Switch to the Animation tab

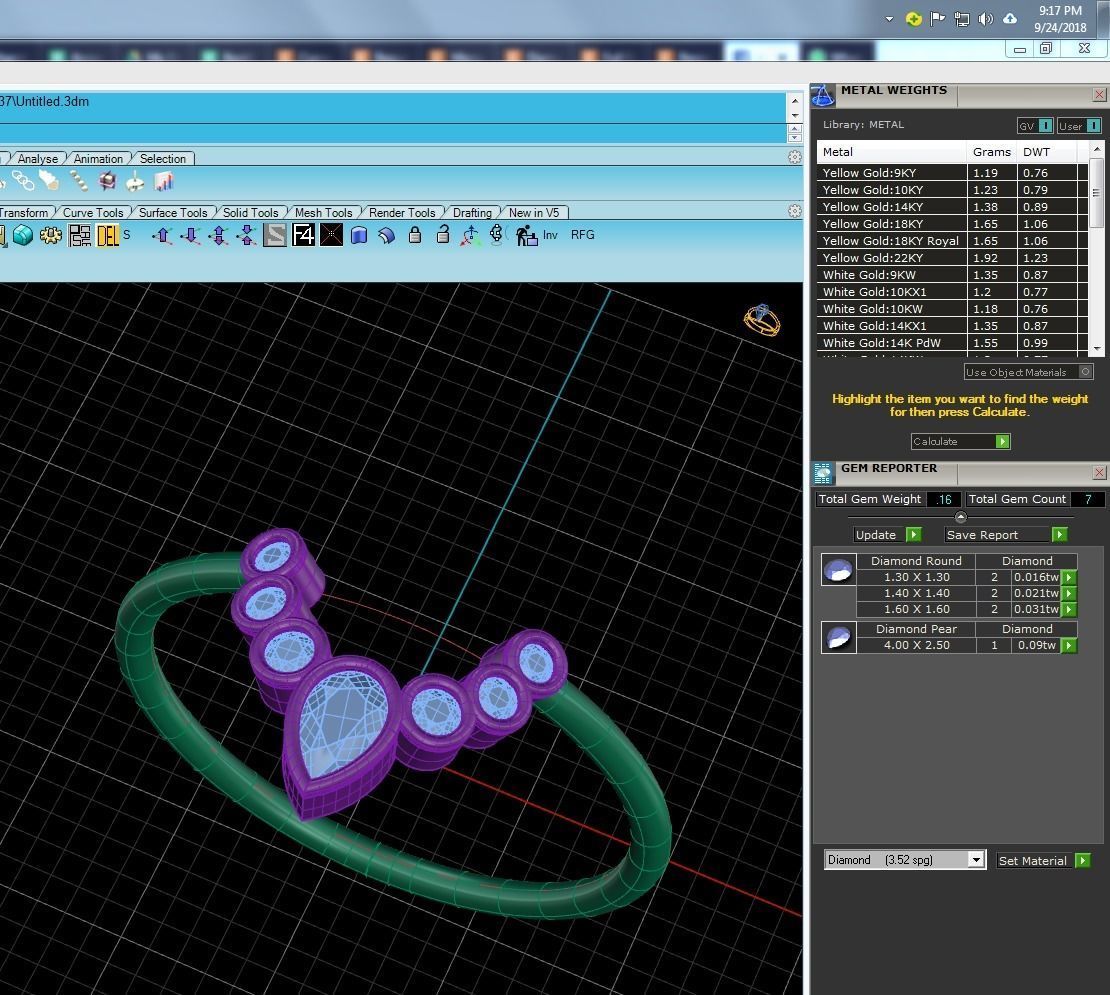point(98,159)
